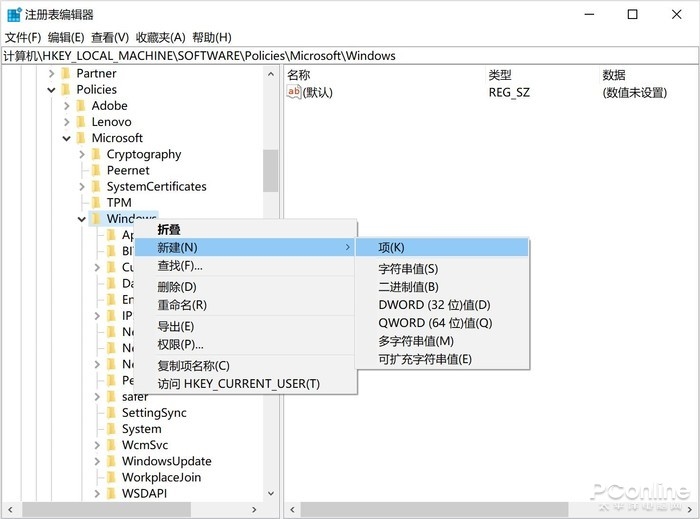Click the Cryptography folder icon
The image size is (700, 519).
[96, 154]
